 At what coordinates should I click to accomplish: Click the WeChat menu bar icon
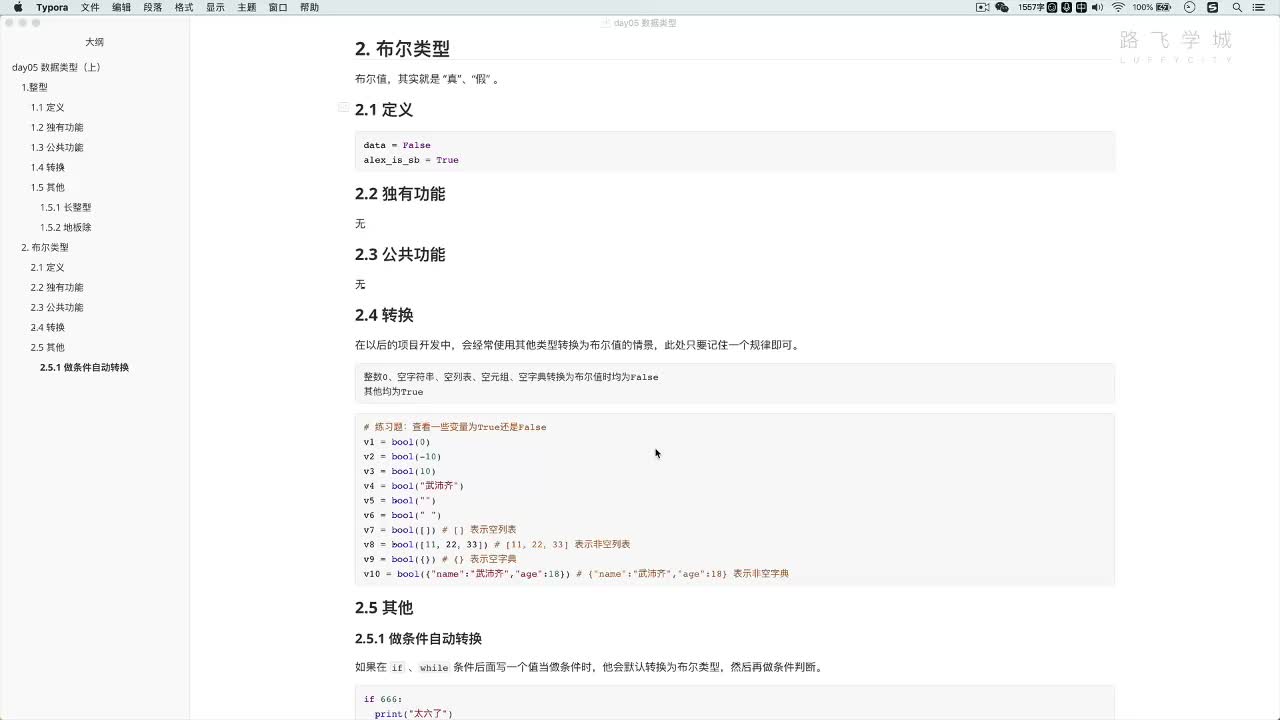(x=1002, y=7)
